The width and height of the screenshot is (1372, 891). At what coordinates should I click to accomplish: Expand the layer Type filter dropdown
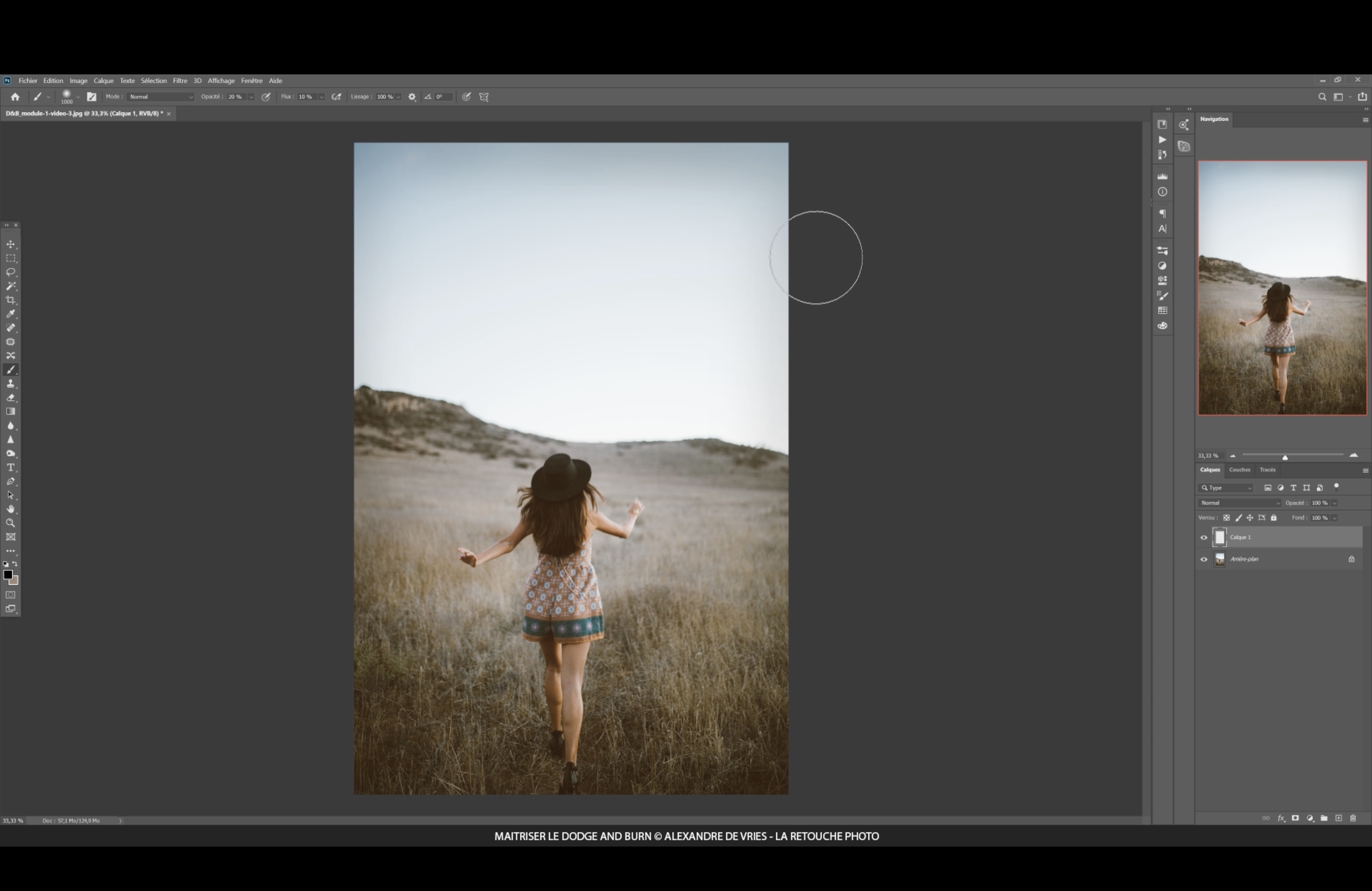[x=1226, y=488]
